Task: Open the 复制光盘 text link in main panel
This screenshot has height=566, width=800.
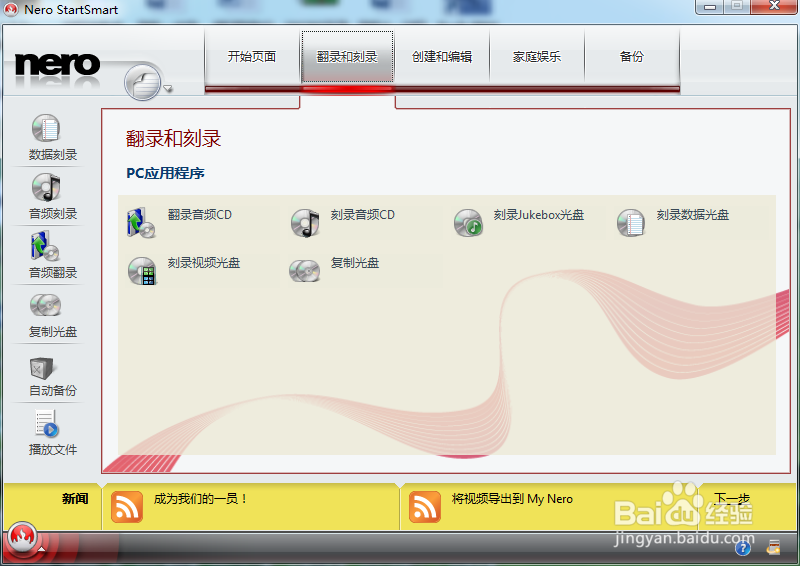Action: click(355, 263)
